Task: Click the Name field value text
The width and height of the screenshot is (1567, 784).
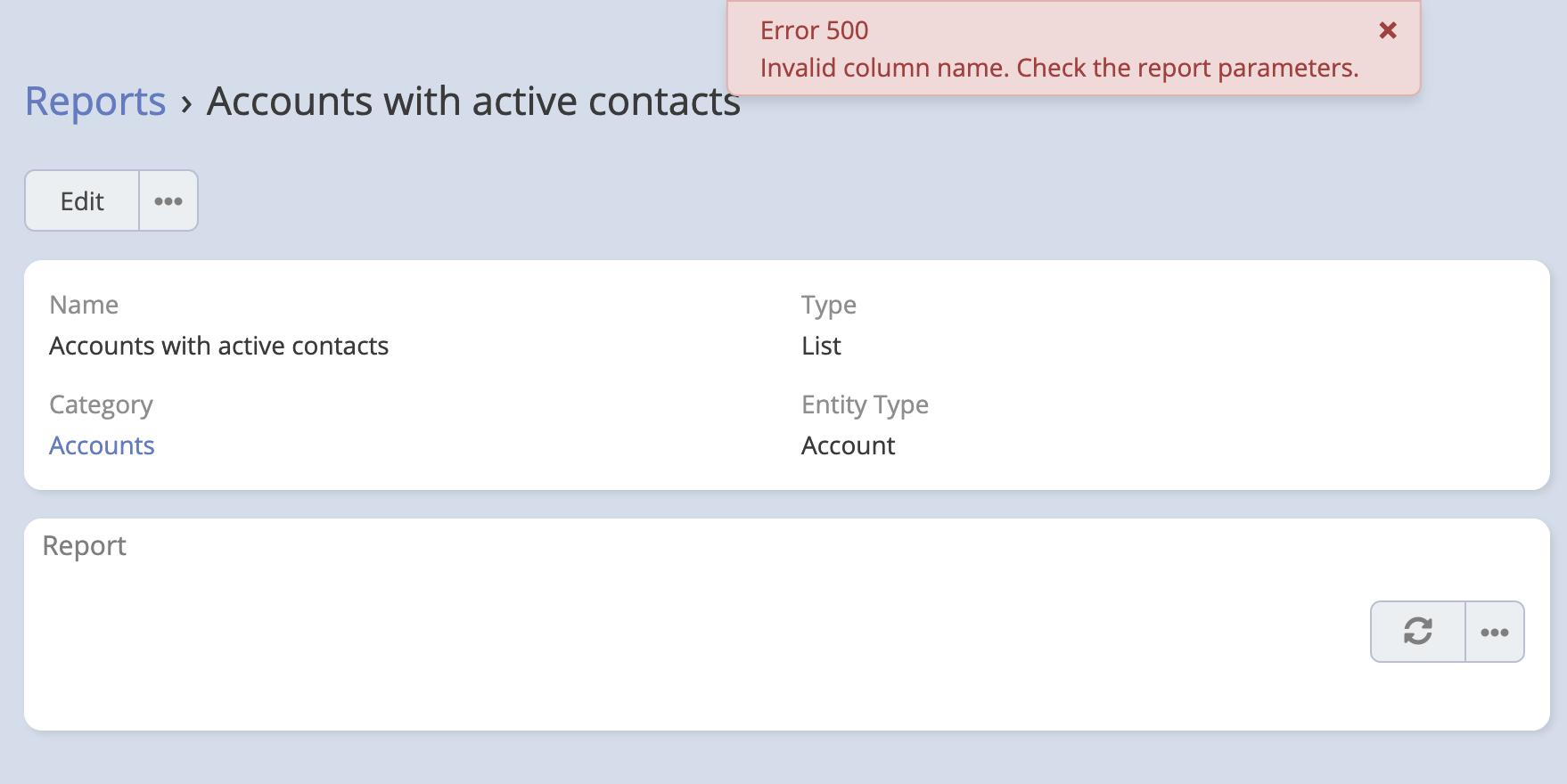Action: (x=218, y=346)
